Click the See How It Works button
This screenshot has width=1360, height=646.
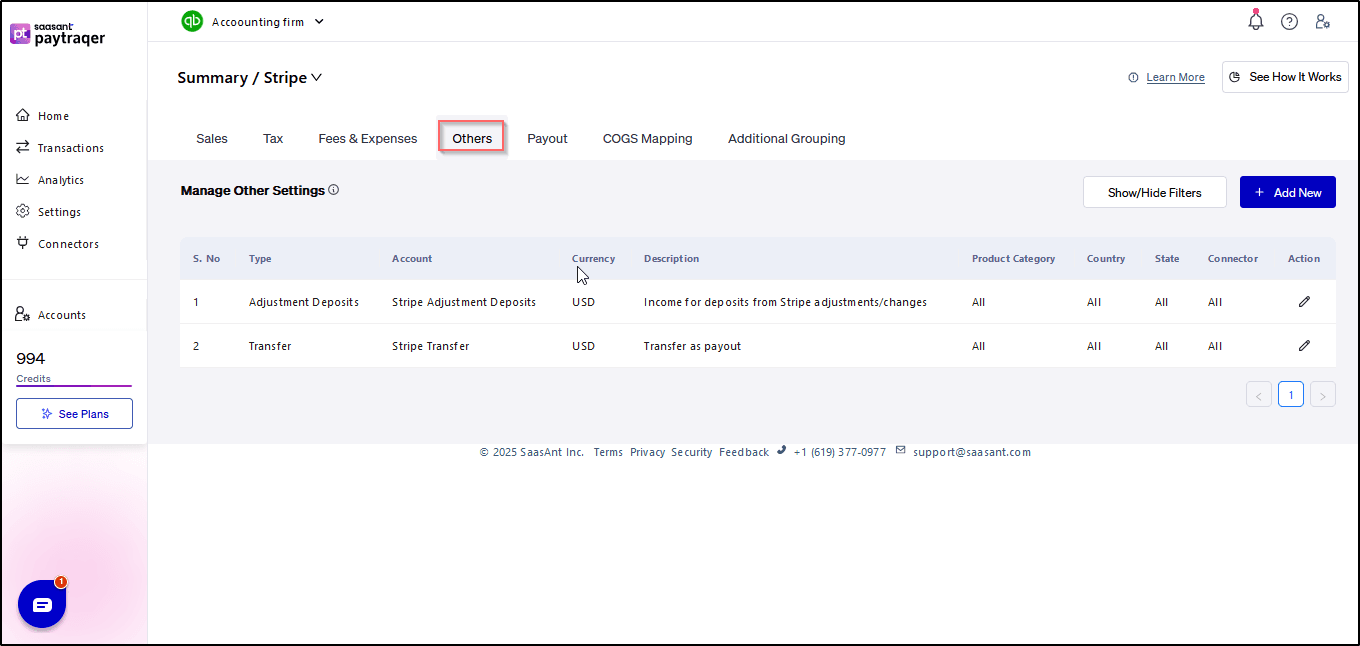1285,77
